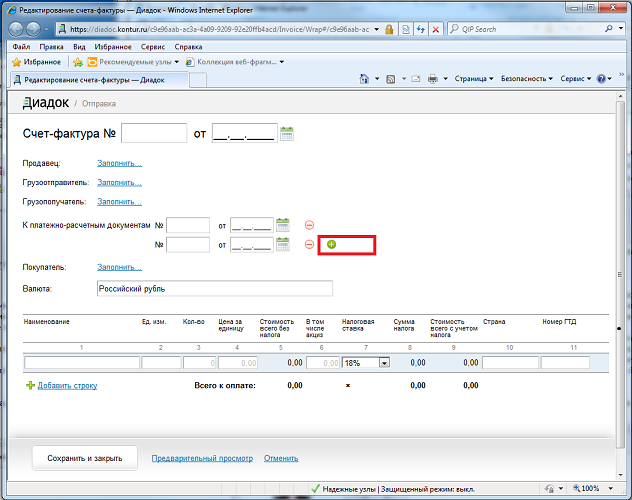This screenshot has height=500, width=632.
Task: Refresh the page with the refresh icon
Action: pyautogui.click(x=421, y=29)
